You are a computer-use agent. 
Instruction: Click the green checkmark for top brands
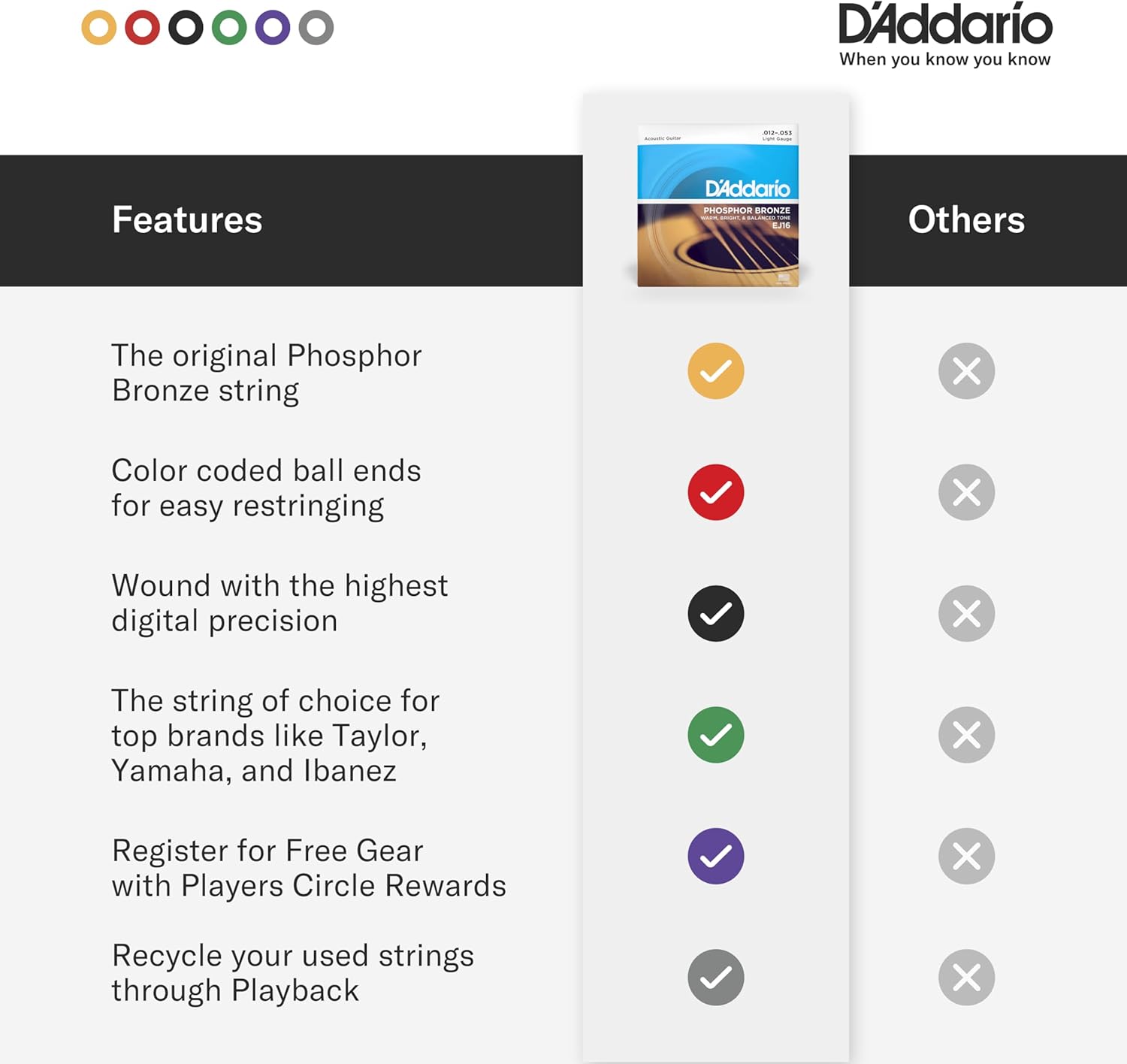(716, 735)
